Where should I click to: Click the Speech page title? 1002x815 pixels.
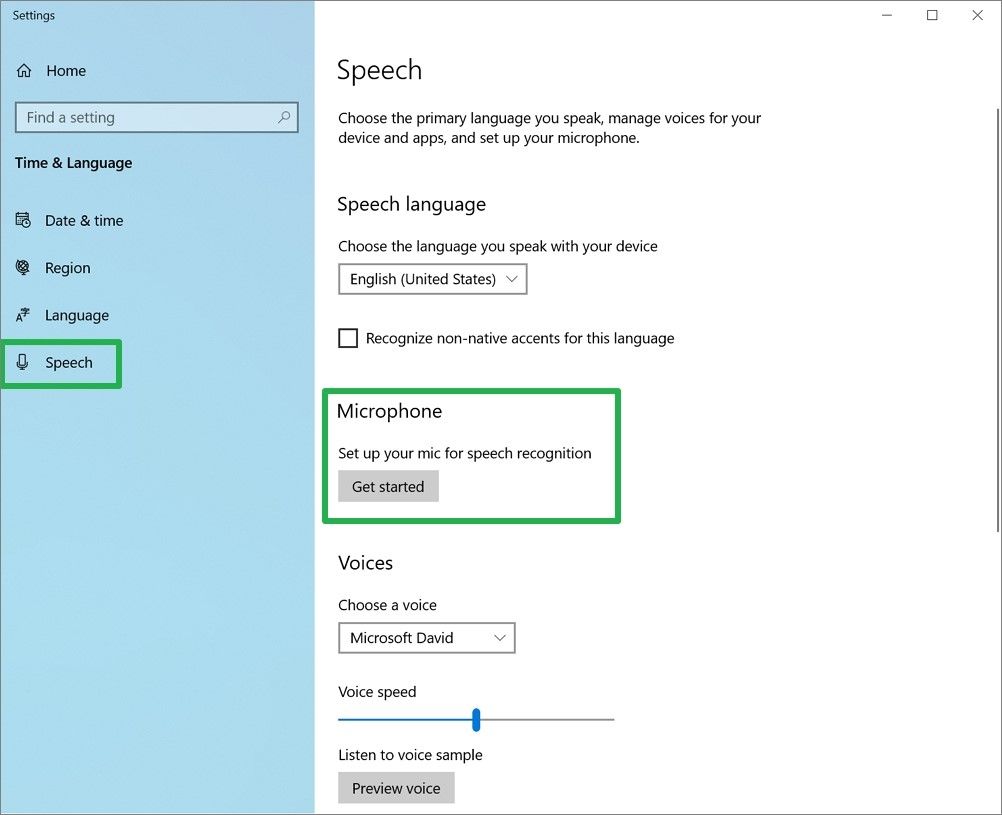click(x=380, y=70)
